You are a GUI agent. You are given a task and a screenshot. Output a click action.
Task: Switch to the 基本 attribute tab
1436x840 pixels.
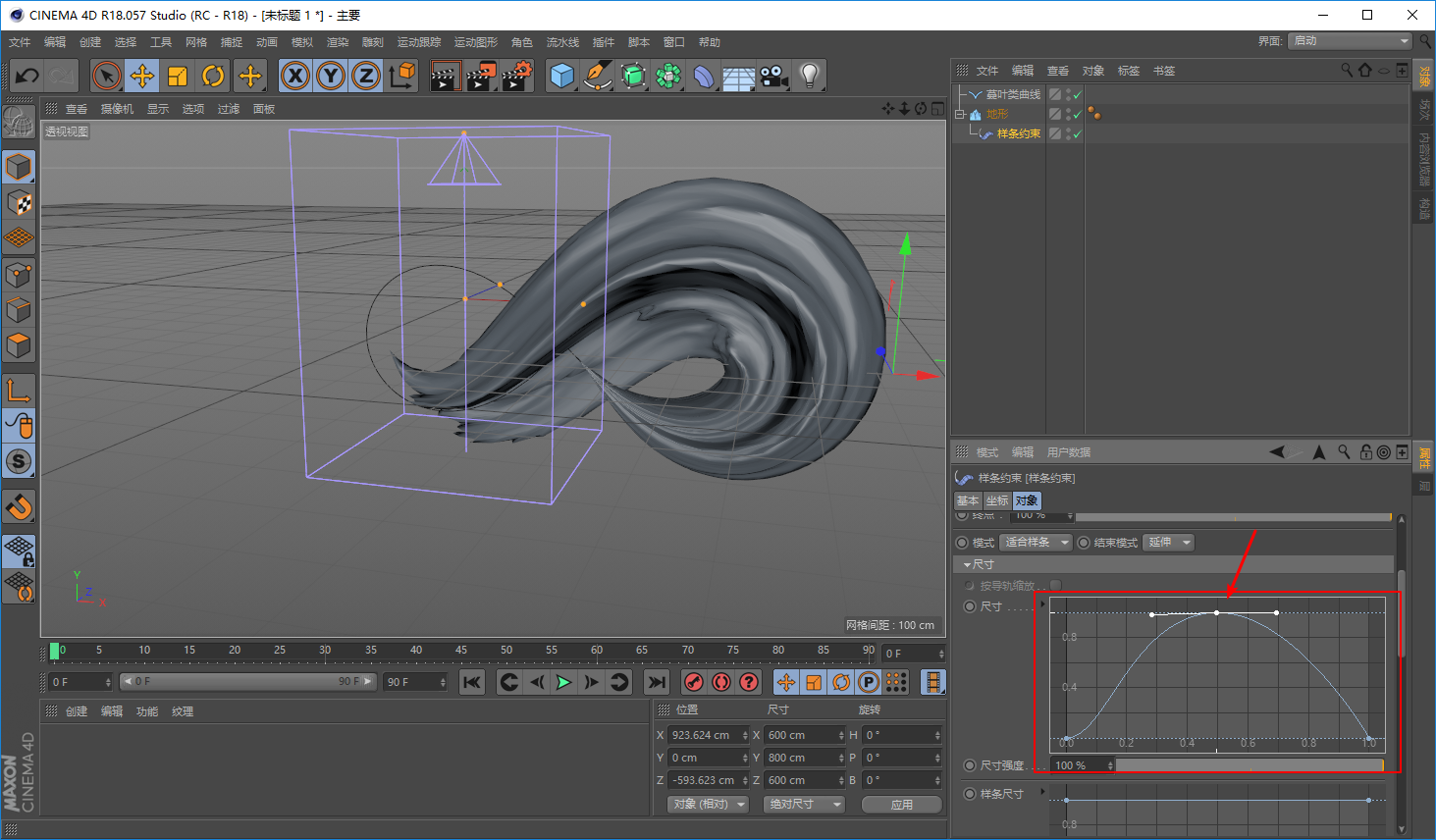coord(968,500)
